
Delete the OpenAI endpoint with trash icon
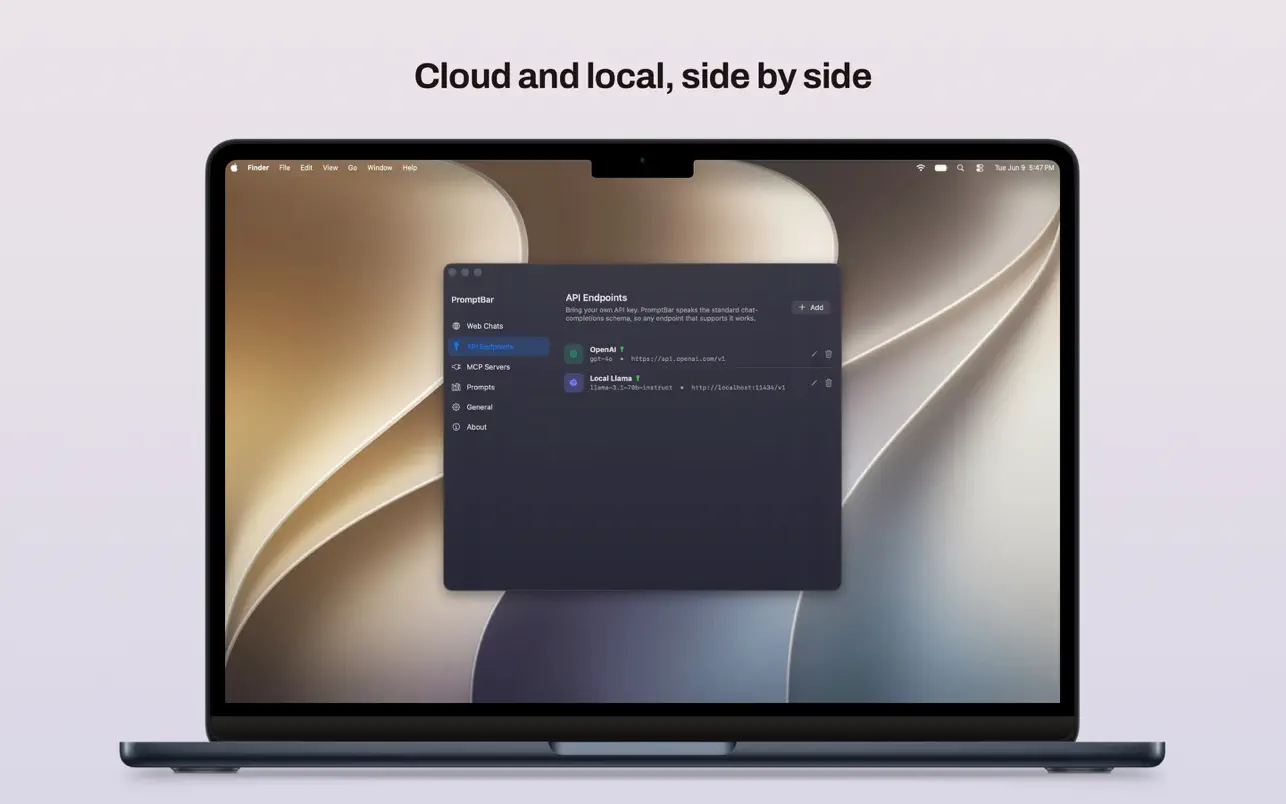pyautogui.click(x=828, y=354)
